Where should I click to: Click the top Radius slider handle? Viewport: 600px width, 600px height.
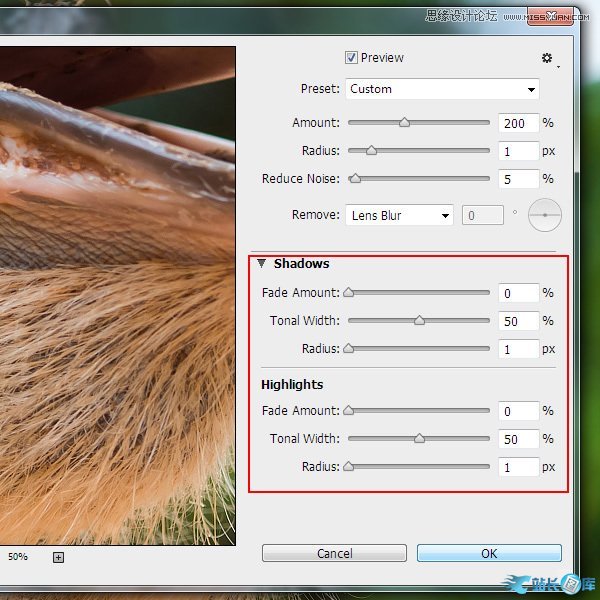[x=371, y=151]
